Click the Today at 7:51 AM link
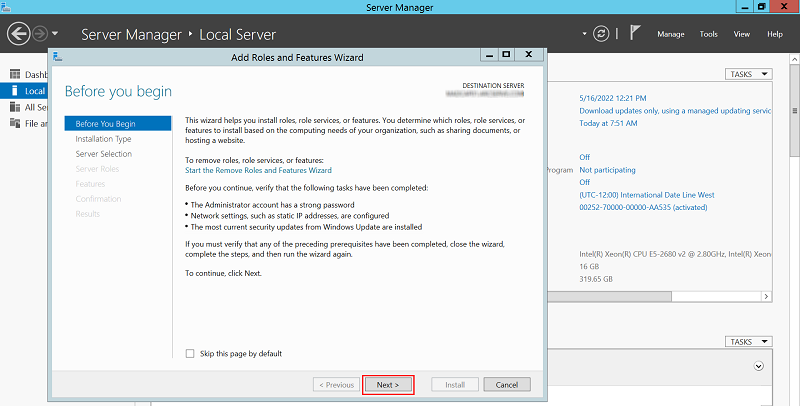Screen dimensions: 800x406 click(608, 123)
